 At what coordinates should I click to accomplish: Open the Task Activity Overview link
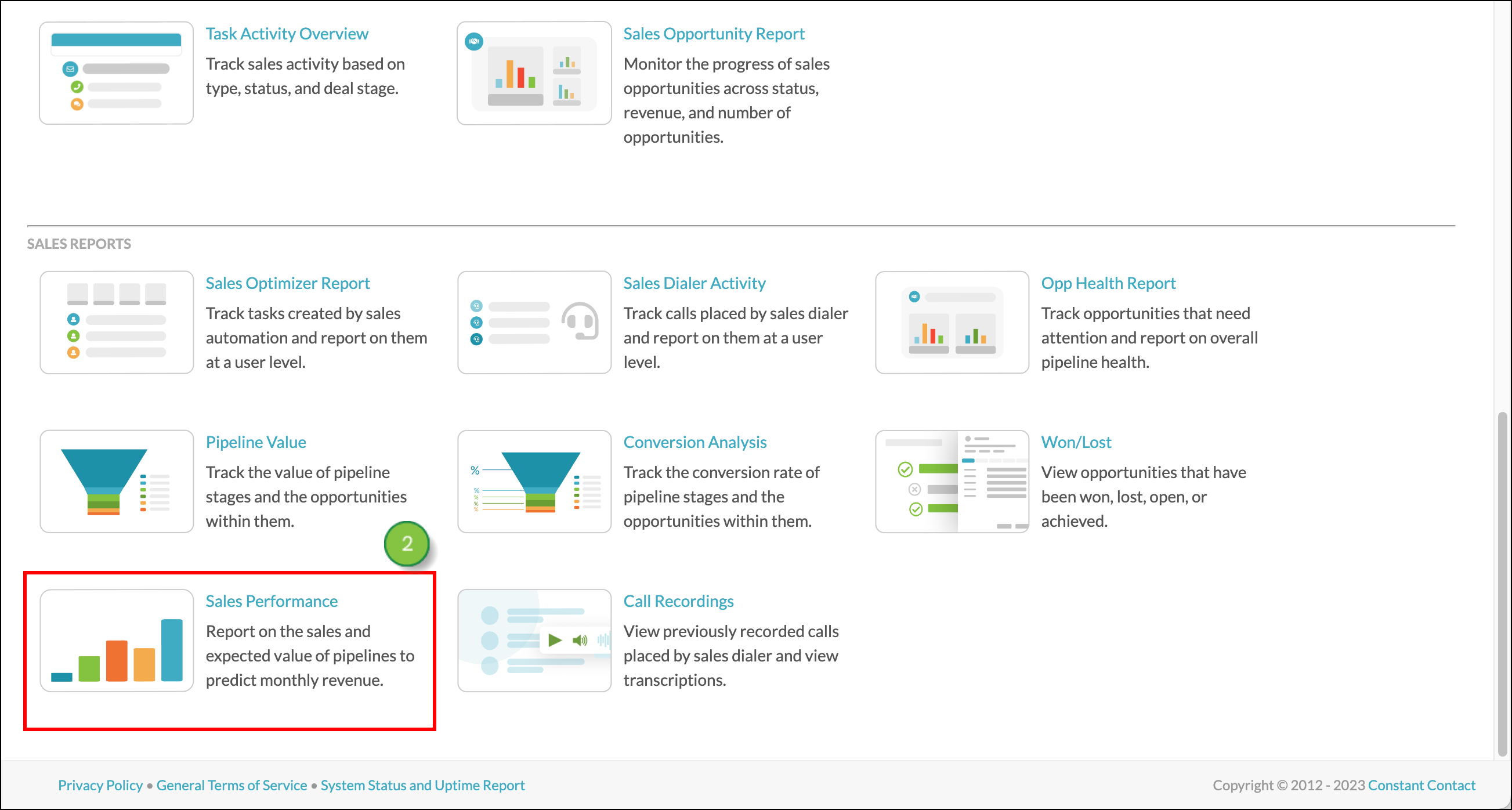(287, 34)
